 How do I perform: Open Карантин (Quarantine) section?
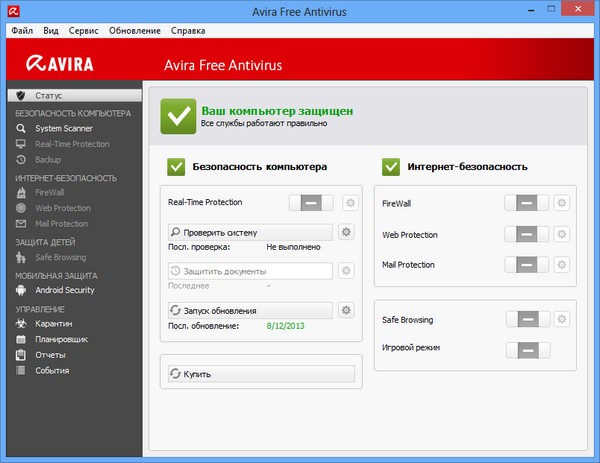pos(54,323)
